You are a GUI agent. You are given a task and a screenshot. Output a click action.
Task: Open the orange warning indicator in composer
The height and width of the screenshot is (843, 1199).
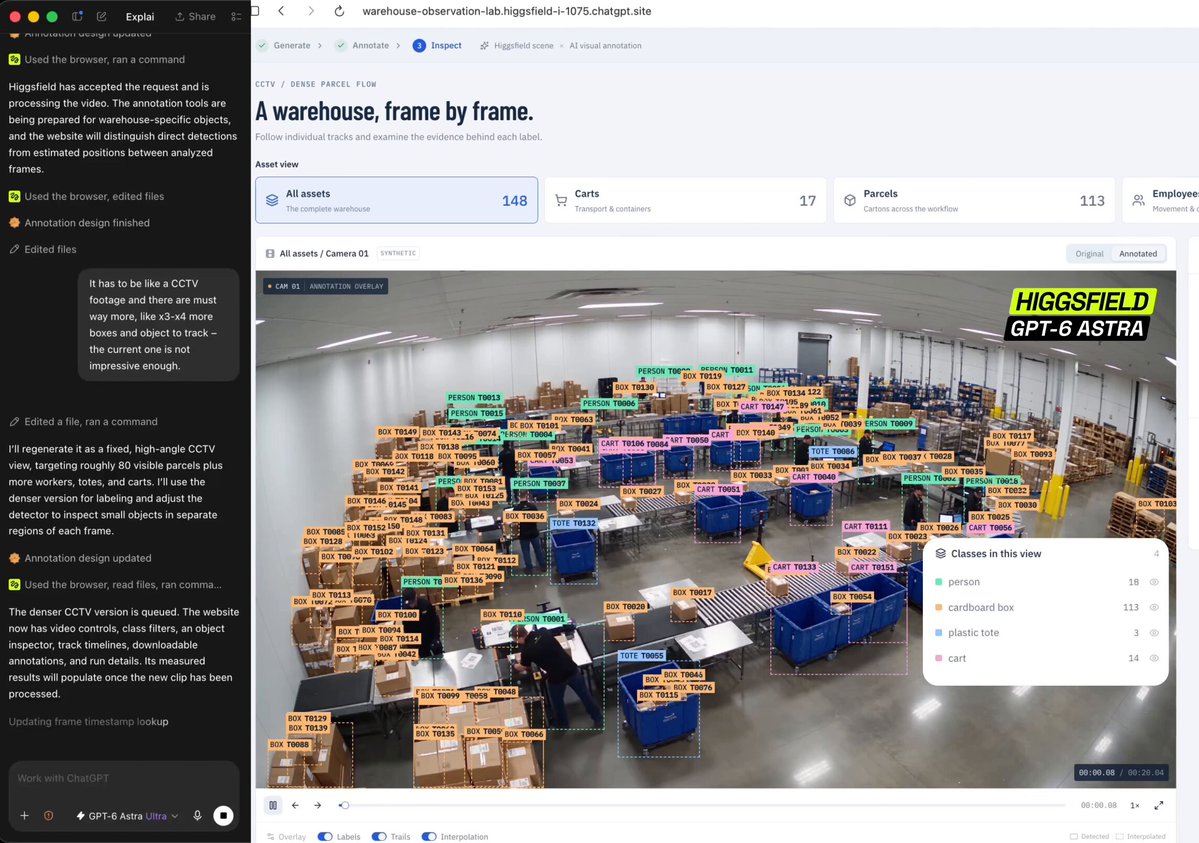point(48,815)
